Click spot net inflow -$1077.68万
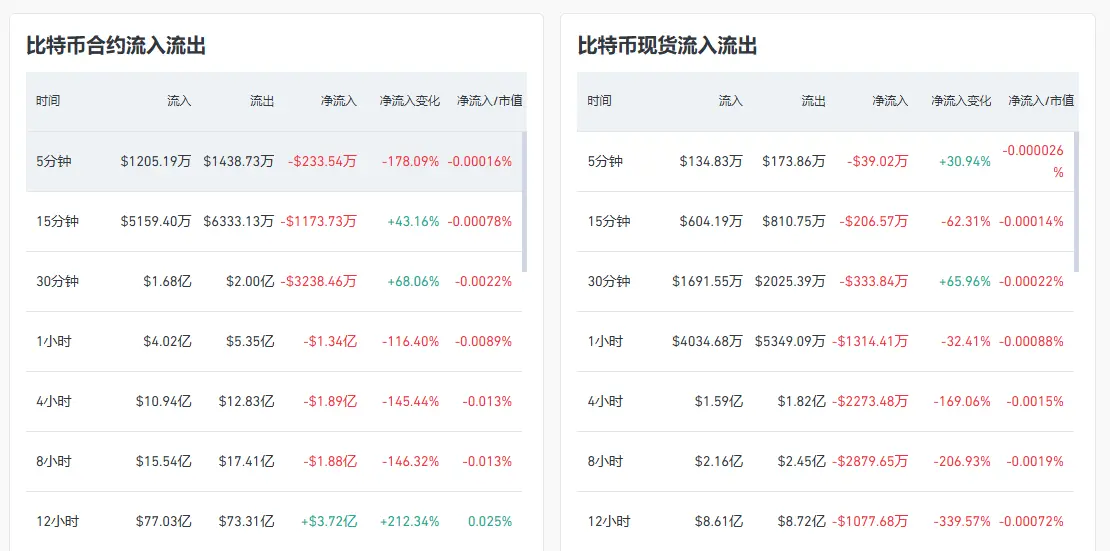Viewport: 1110px width, 551px height. (870, 522)
